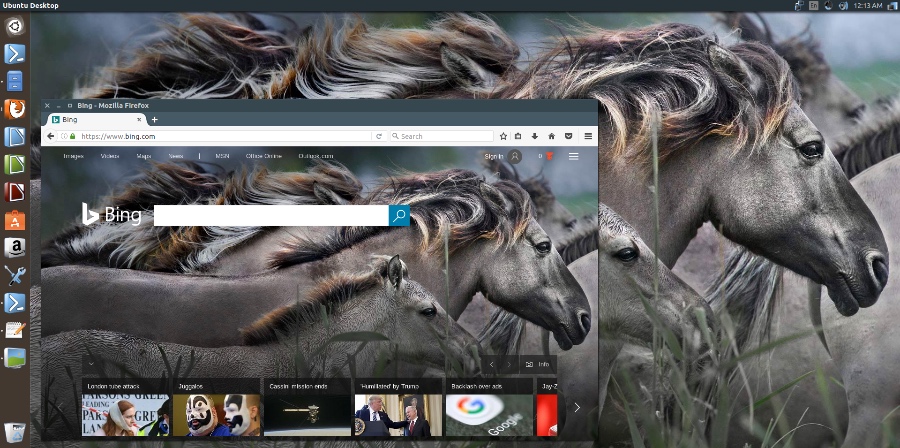Open Firefox hamburger menu
The image size is (900, 448).
coord(587,136)
